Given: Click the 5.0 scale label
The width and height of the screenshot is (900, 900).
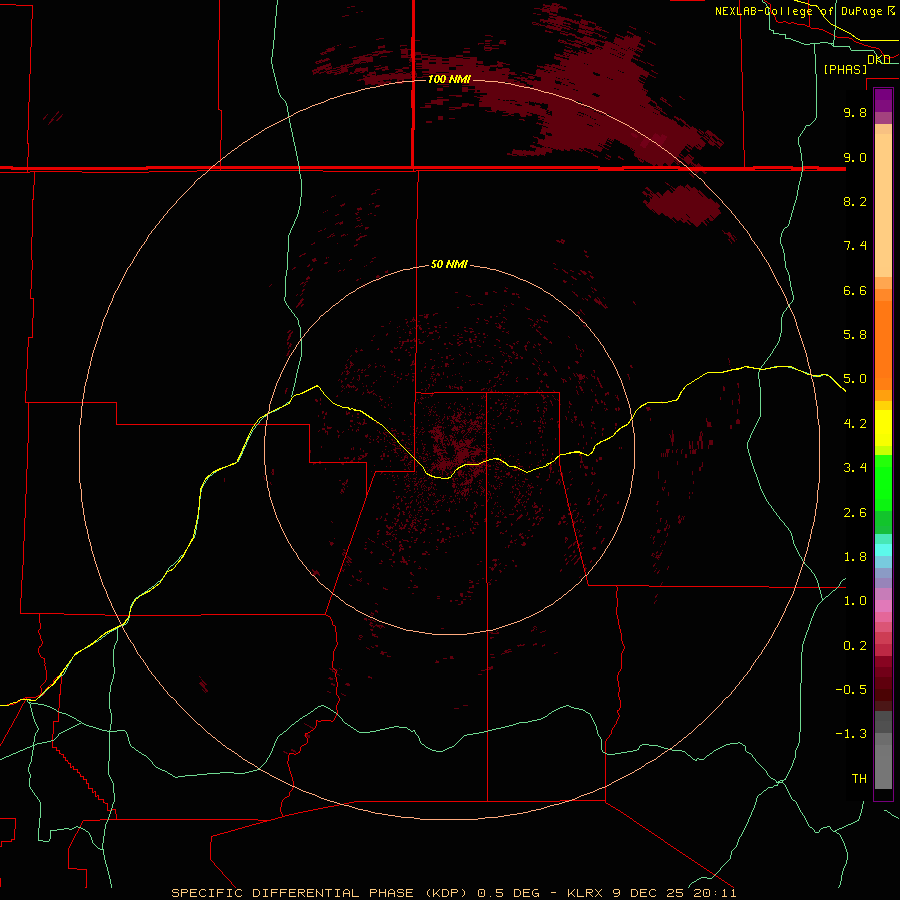Looking at the screenshot, I should 855,379.
